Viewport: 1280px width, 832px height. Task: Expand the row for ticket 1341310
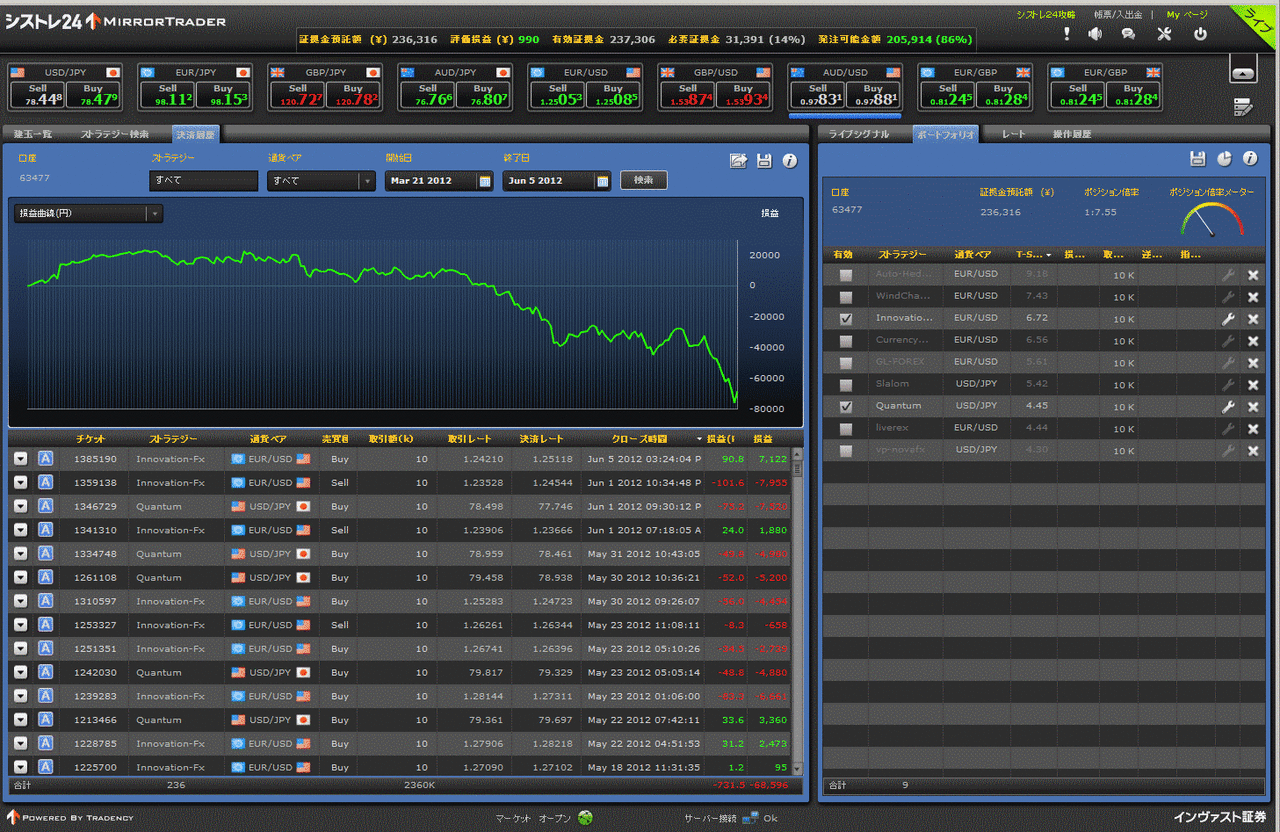pos(20,530)
